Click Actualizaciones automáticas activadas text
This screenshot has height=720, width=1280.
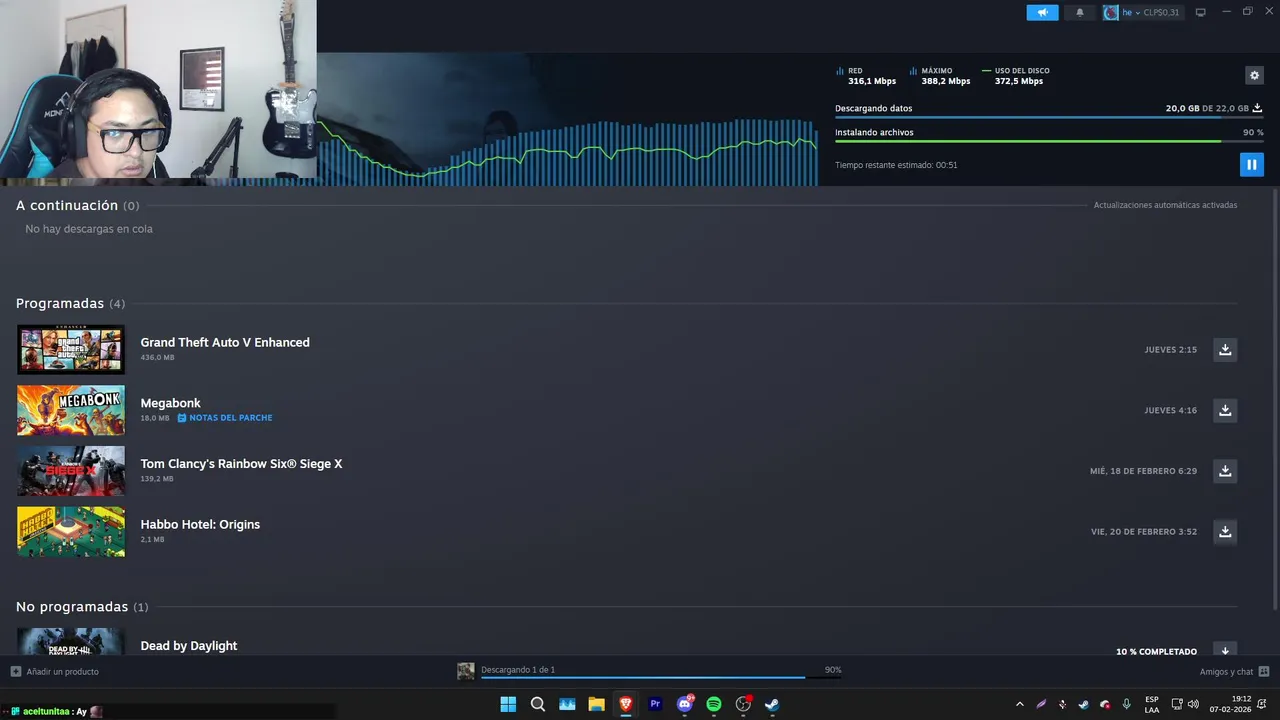(1165, 205)
